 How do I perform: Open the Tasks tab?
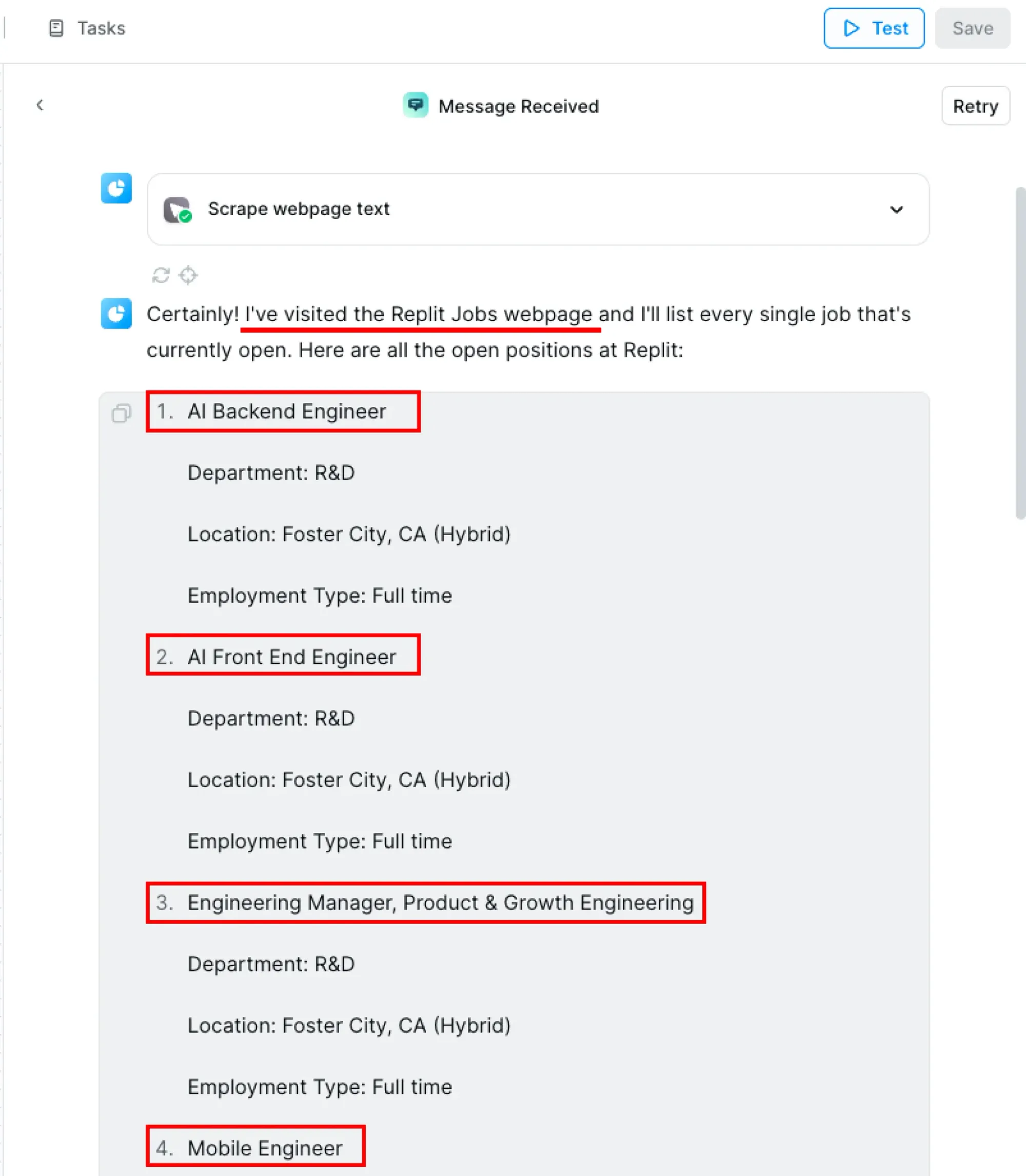pos(101,28)
